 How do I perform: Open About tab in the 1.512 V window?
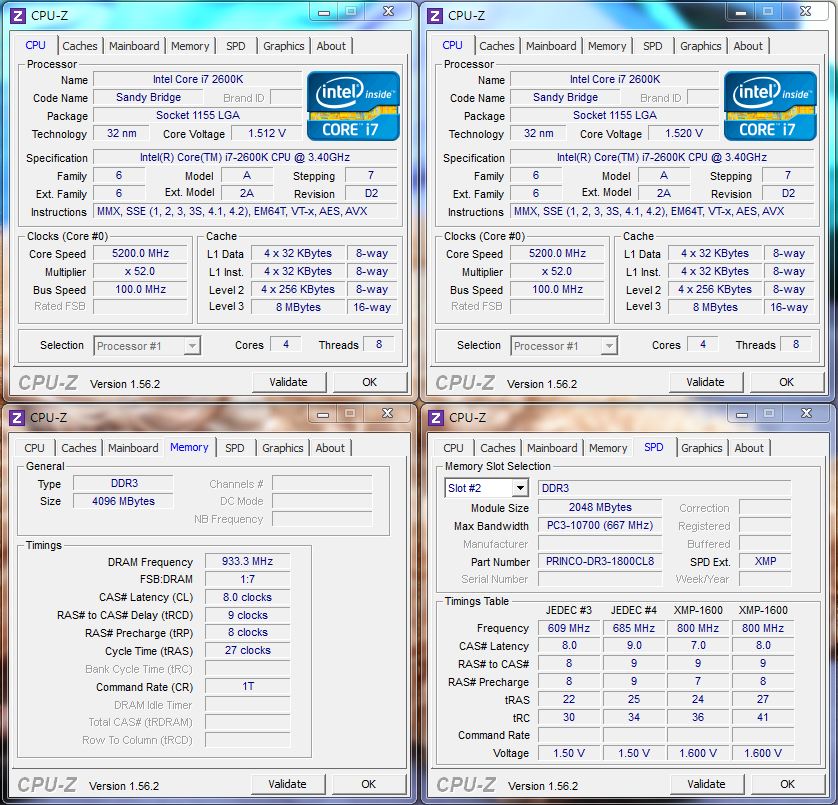click(331, 46)
